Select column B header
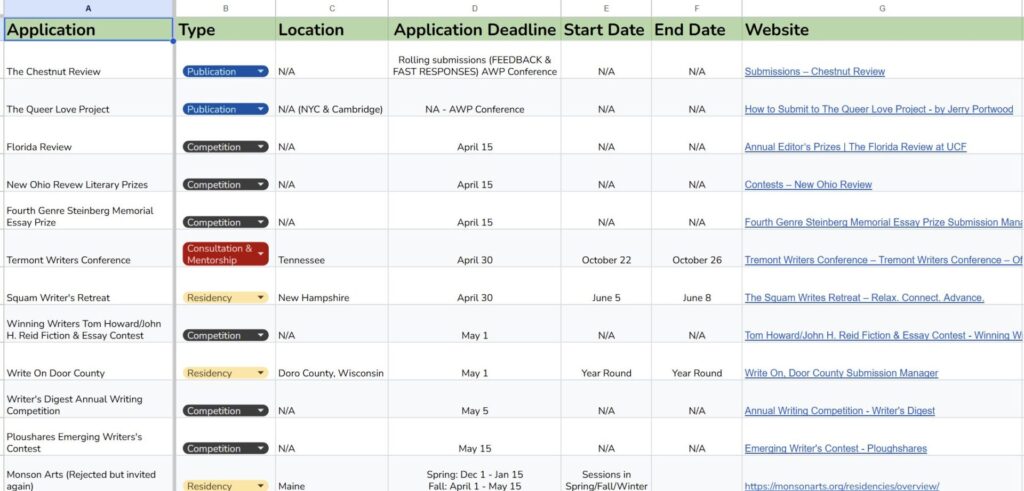The image size is (1024, 491). [x=225, y=8]
